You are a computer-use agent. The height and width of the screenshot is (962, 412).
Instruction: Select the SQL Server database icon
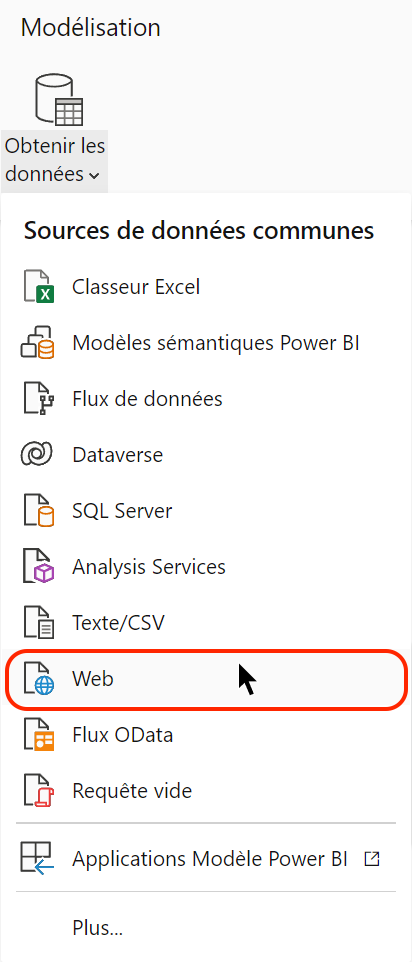(39, 511)
